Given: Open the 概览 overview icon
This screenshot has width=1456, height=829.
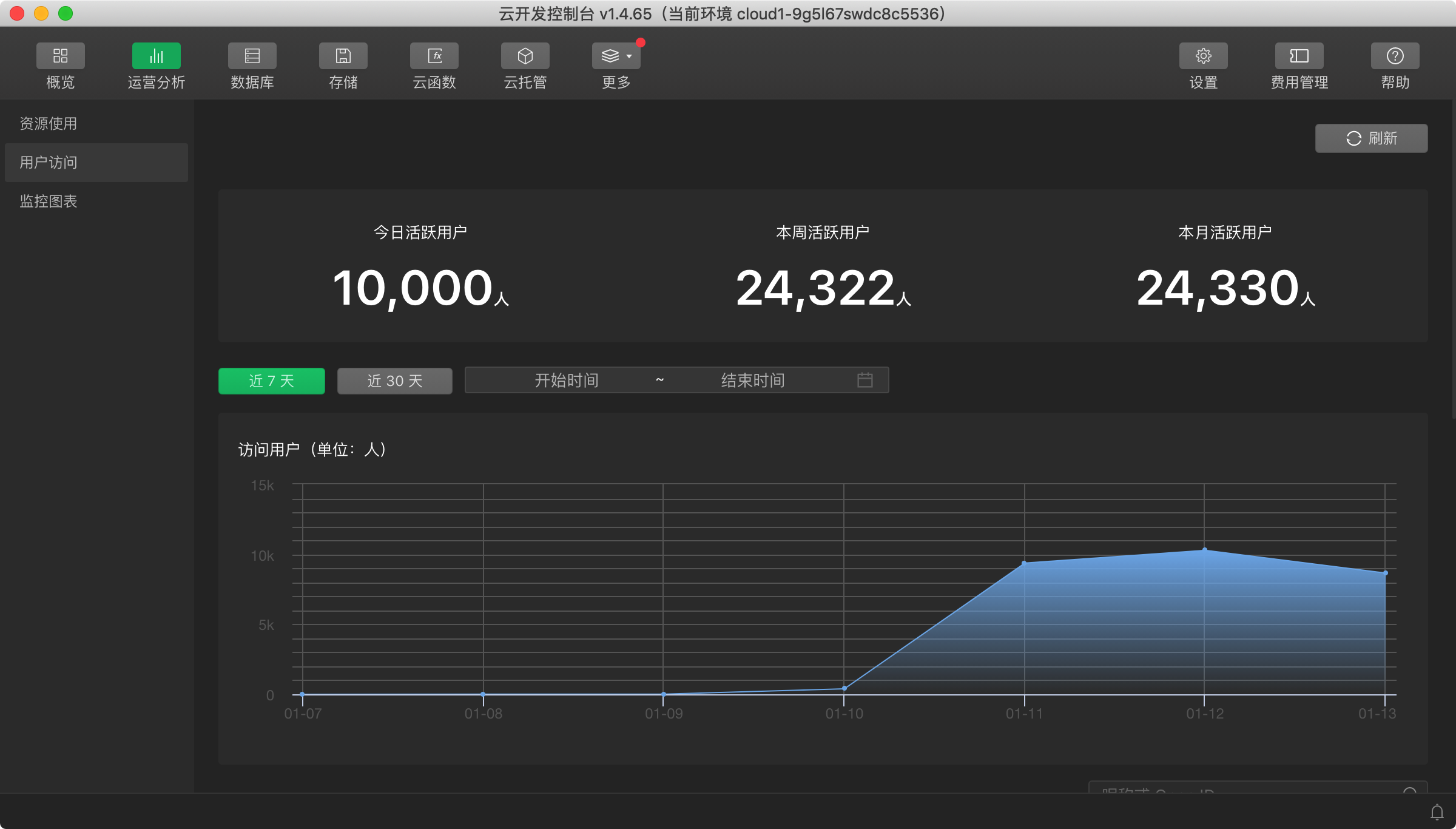Looking at the screenshot, I should pos(60,56).
